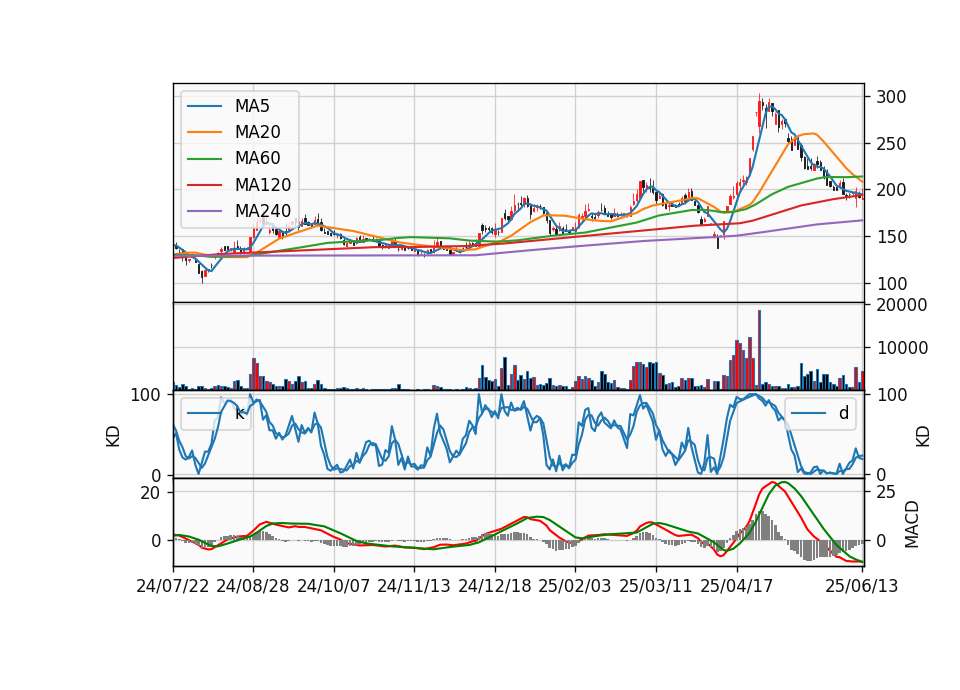
Task: Click the orange MA20 legend line sample
Action: (204, 132)
